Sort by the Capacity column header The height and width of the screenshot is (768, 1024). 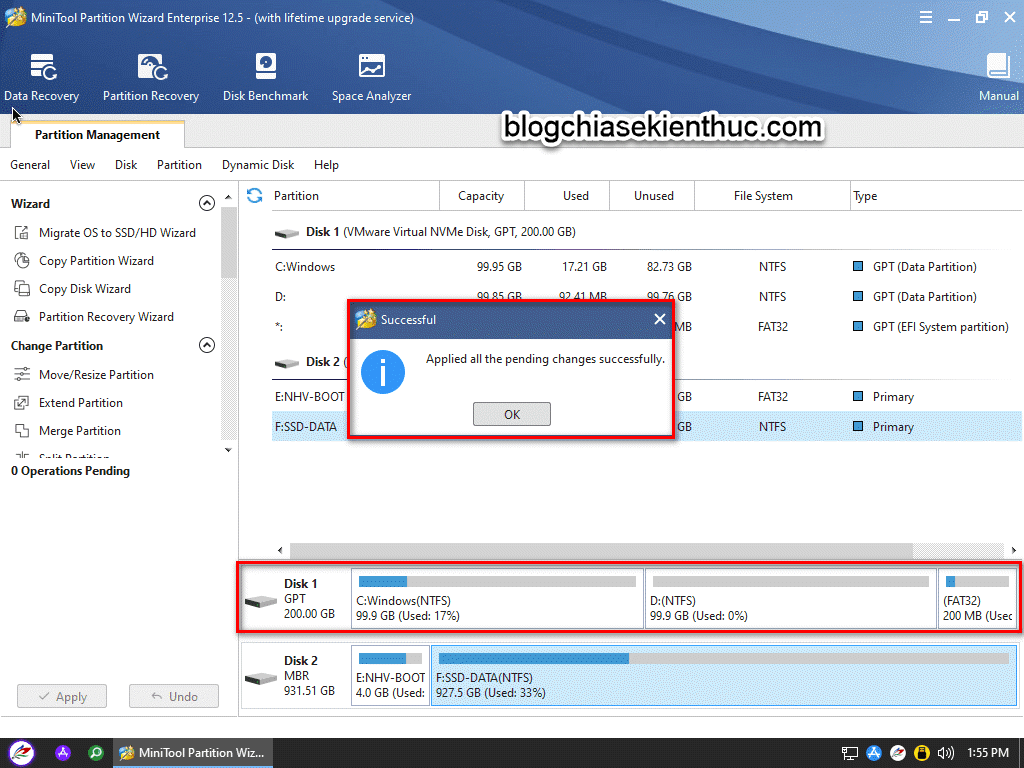tap(481, 196)
